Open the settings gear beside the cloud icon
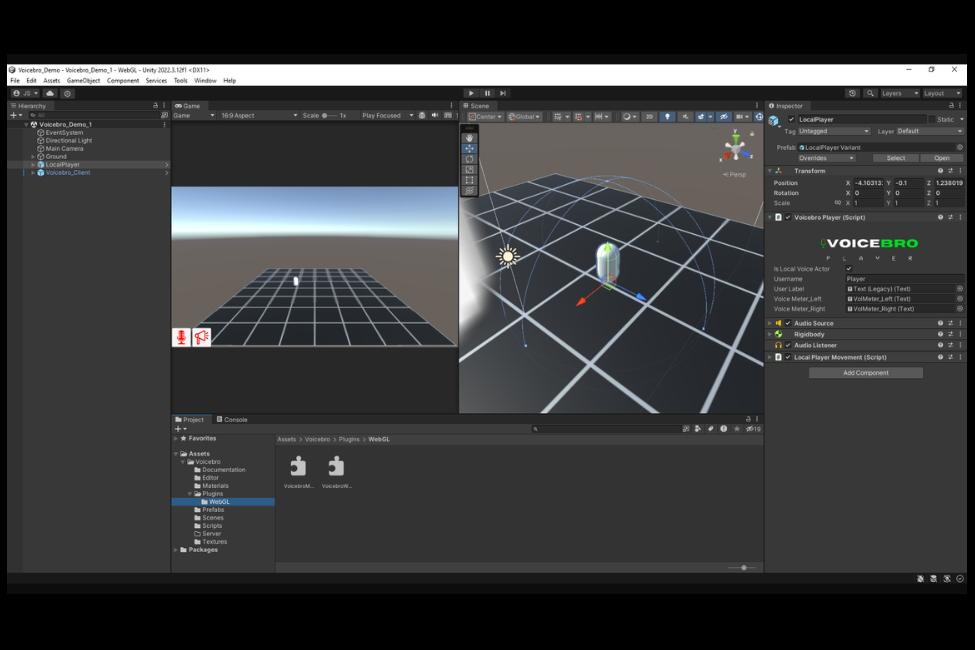Image resolution: width=975 pixels, height=650 pixels. [68, 93]
